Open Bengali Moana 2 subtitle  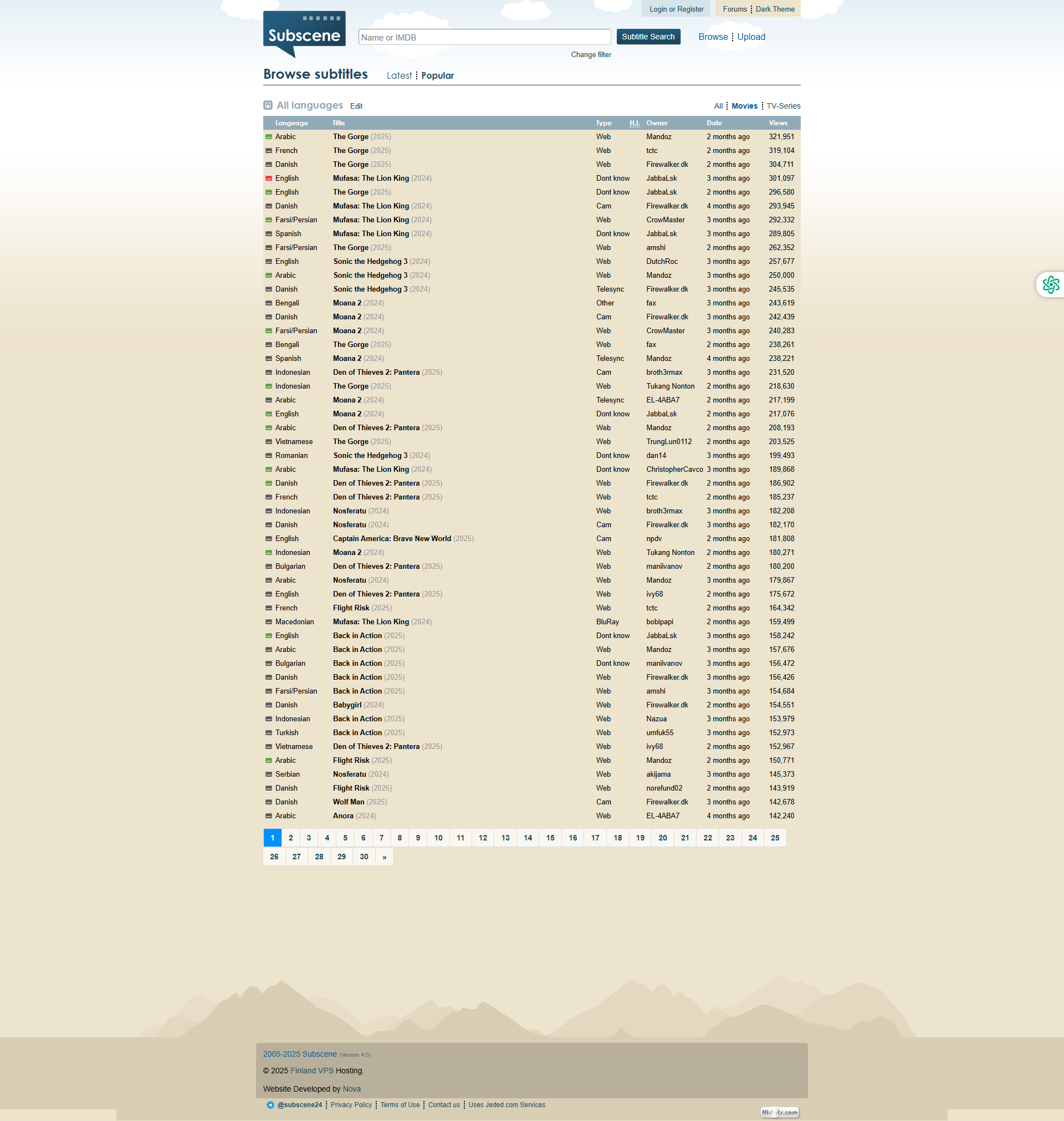pos(359,303)
